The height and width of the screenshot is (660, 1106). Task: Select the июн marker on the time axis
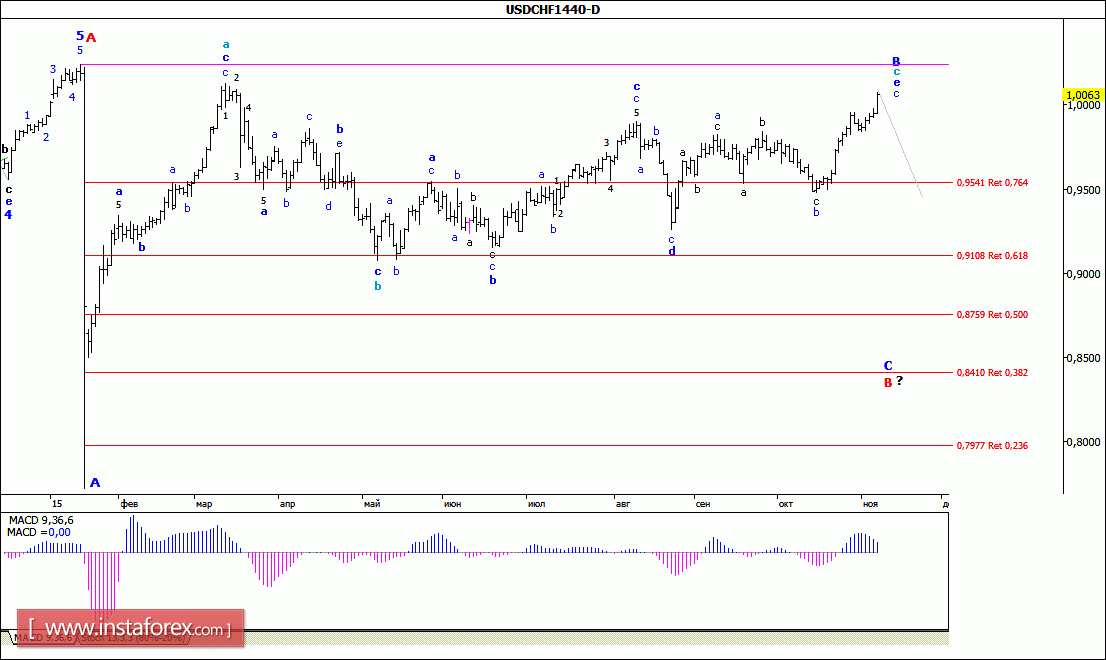click(x=451, y=504)
